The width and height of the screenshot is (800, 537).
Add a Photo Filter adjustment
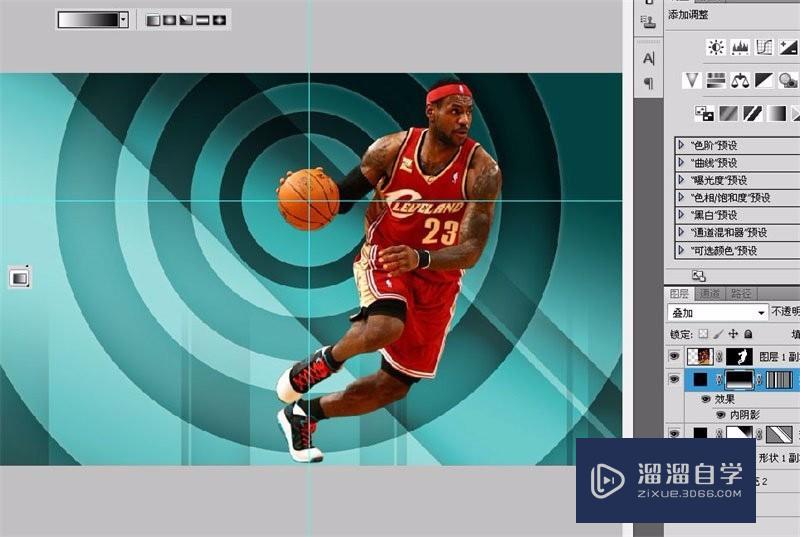[x=788, y=81]
